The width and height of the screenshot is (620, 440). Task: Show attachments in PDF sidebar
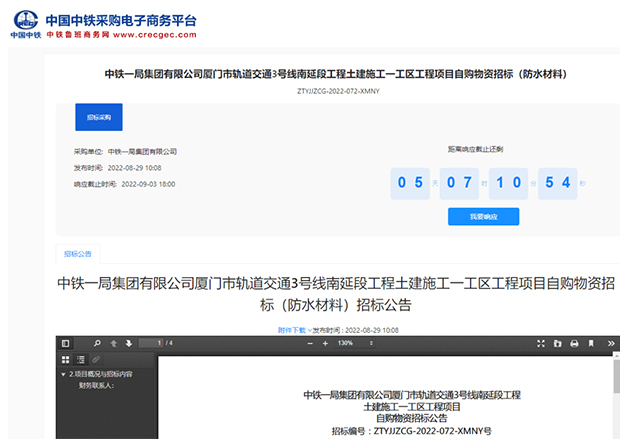click(x=96, y=359)
